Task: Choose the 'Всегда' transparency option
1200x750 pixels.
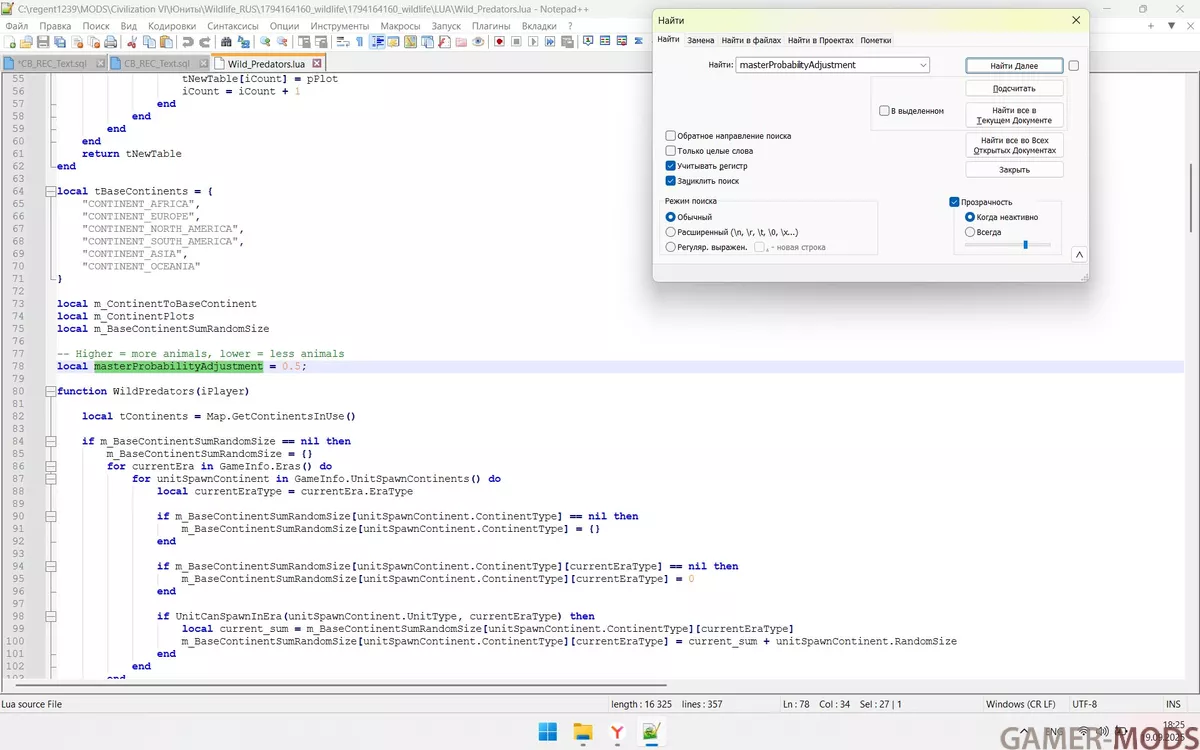Action: (x=970, y=232)
